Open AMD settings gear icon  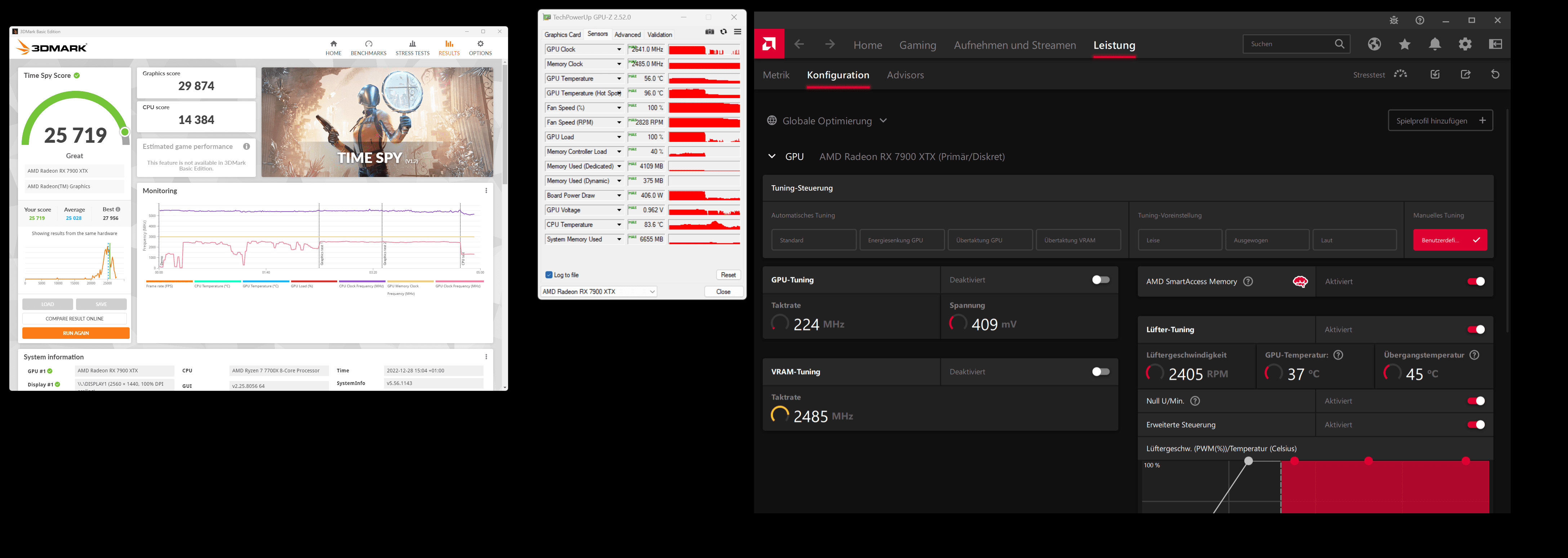(1465, 44)
